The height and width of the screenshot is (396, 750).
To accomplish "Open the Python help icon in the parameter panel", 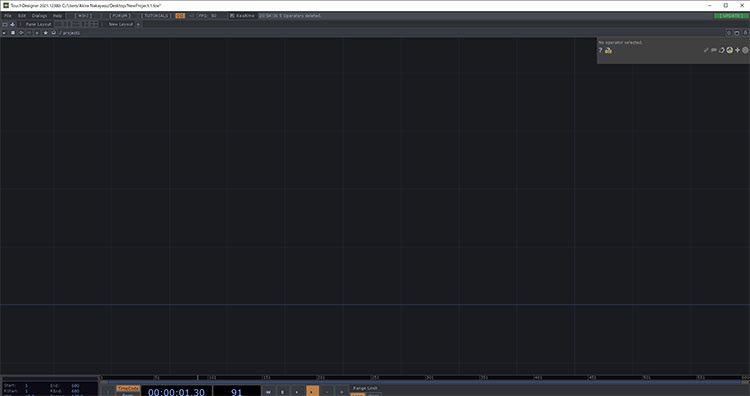I will click(x=608, y=50).
